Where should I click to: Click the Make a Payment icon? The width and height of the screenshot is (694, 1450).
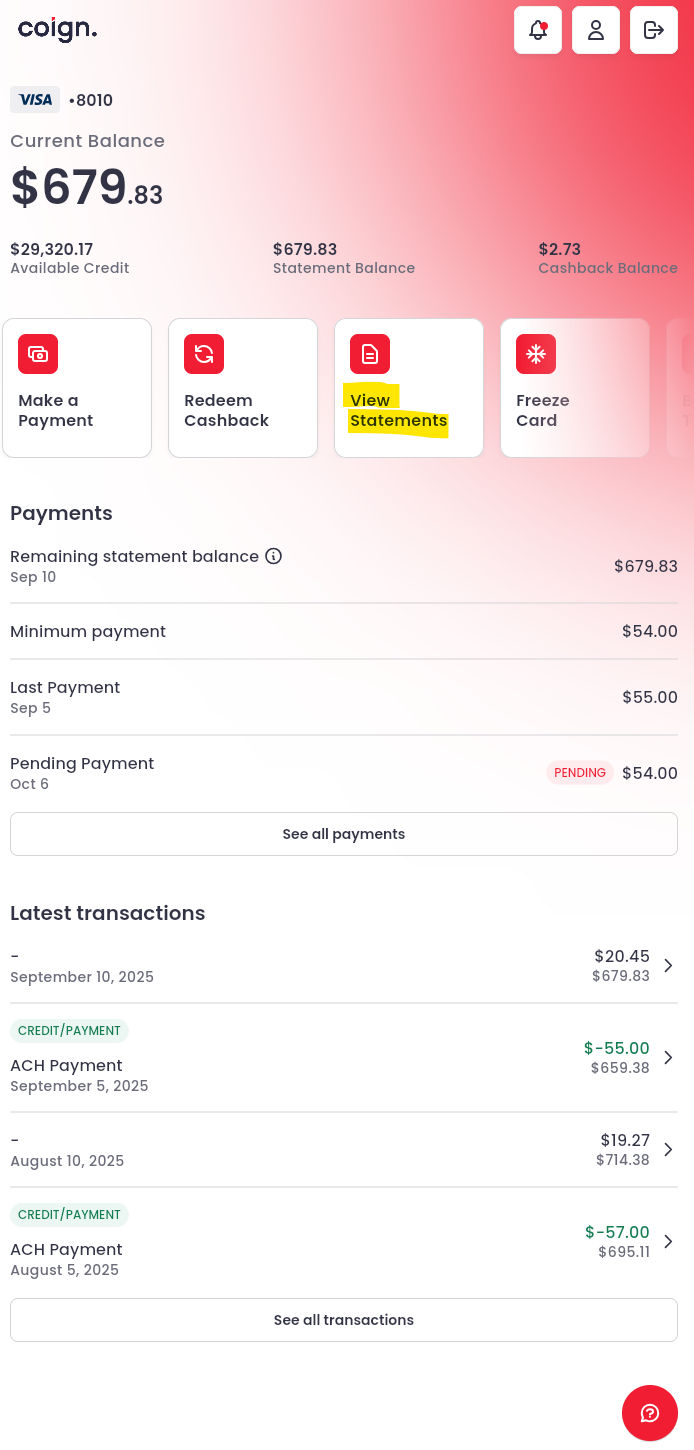pyautogui.click(x=38, y=354)
